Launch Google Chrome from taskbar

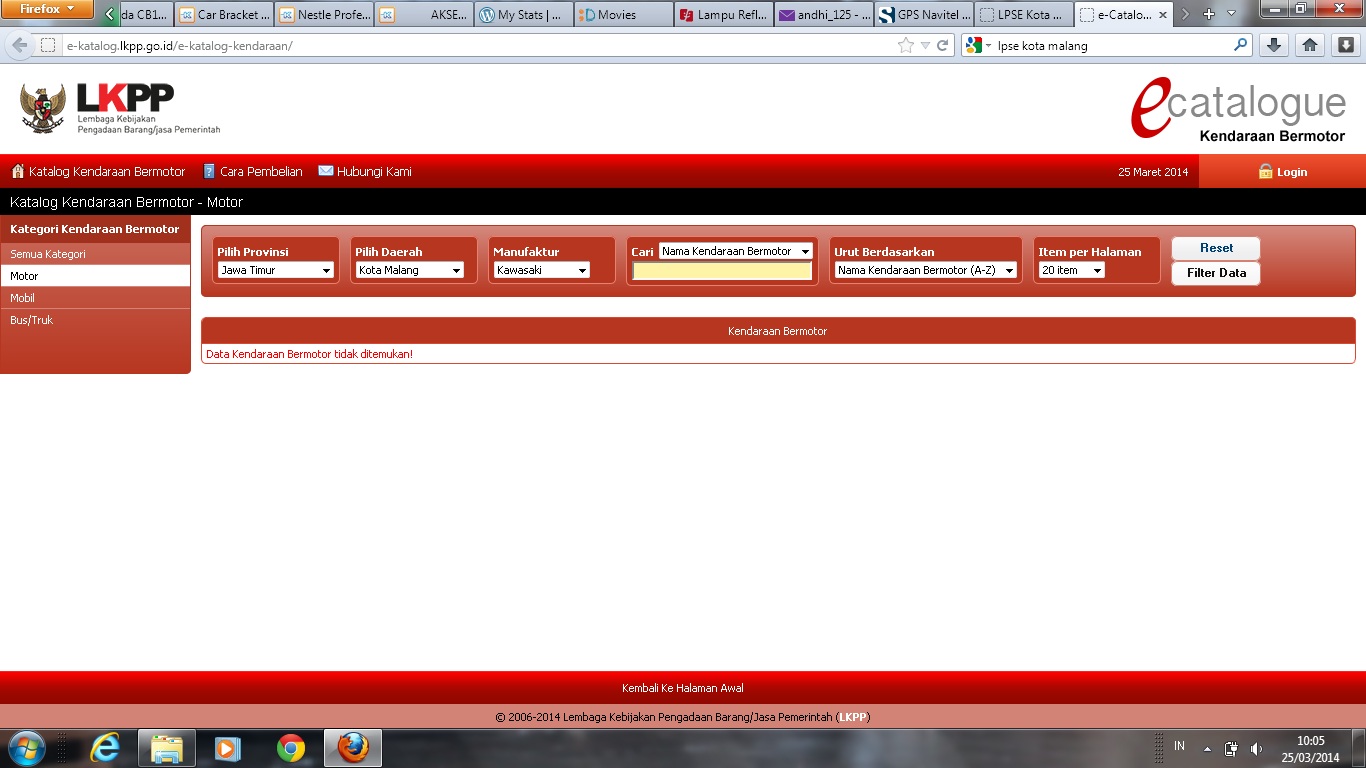291,748
